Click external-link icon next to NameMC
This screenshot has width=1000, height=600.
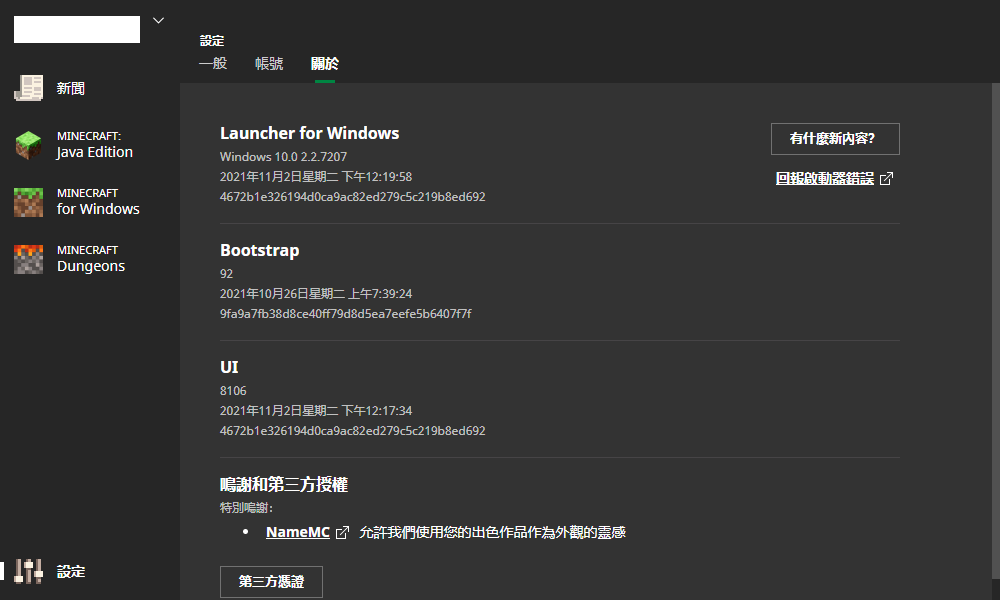(x=342, y=532)
